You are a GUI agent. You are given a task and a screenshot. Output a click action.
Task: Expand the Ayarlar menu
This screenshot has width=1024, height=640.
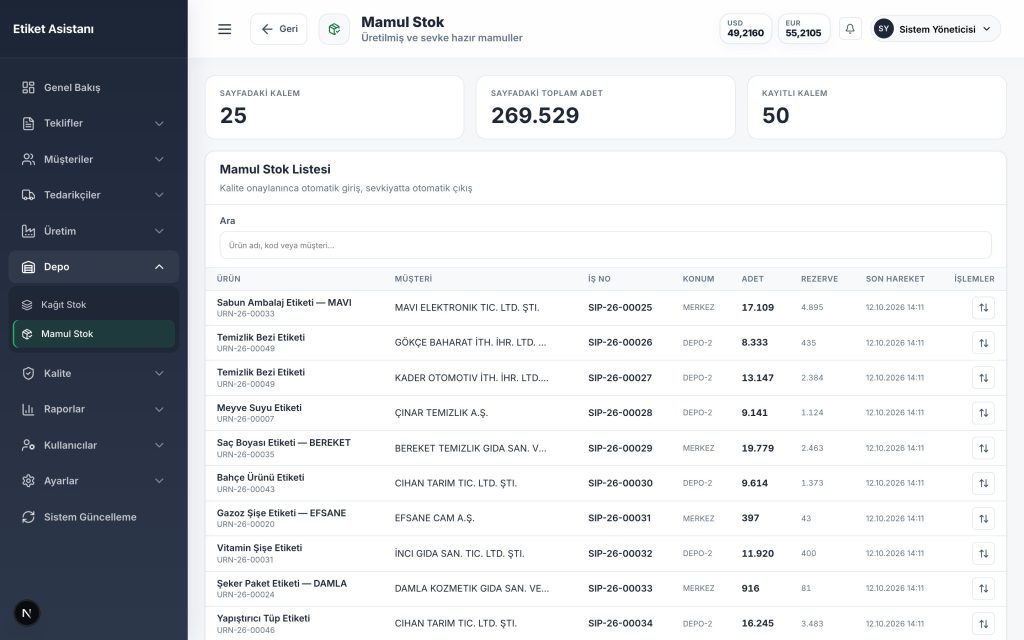pyautogui.click(x=94, y=481)
